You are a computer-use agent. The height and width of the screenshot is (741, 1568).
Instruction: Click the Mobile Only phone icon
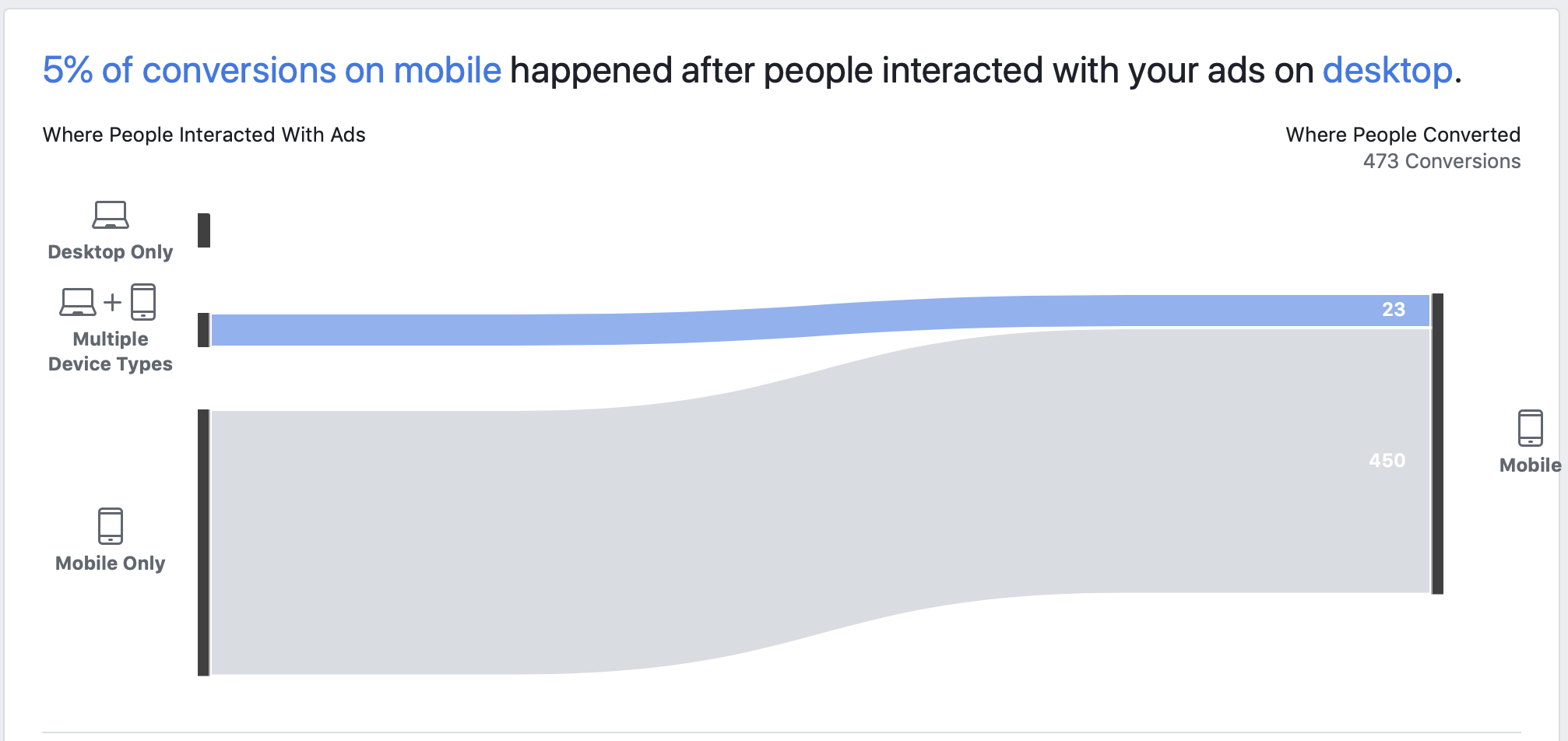coord(111,526)
